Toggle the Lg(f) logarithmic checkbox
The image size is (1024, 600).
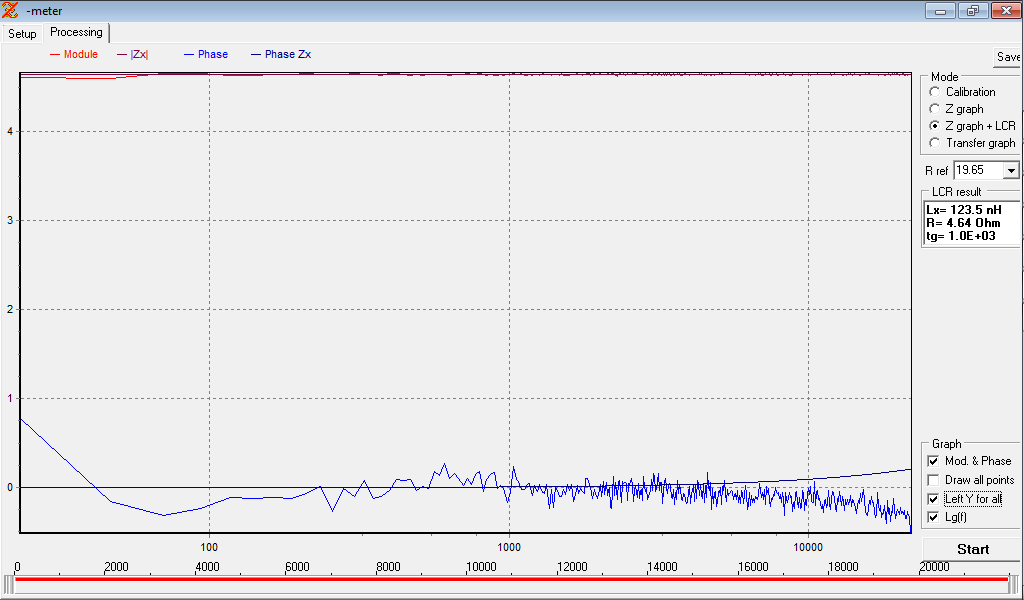(933, 517)
